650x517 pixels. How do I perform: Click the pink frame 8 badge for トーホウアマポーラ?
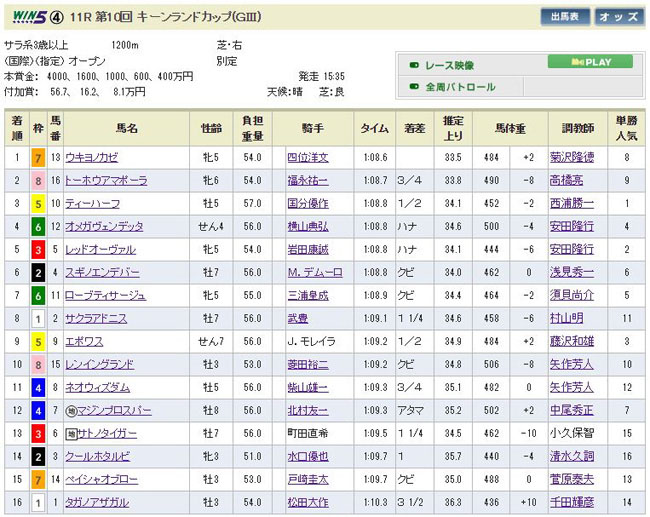38,181
